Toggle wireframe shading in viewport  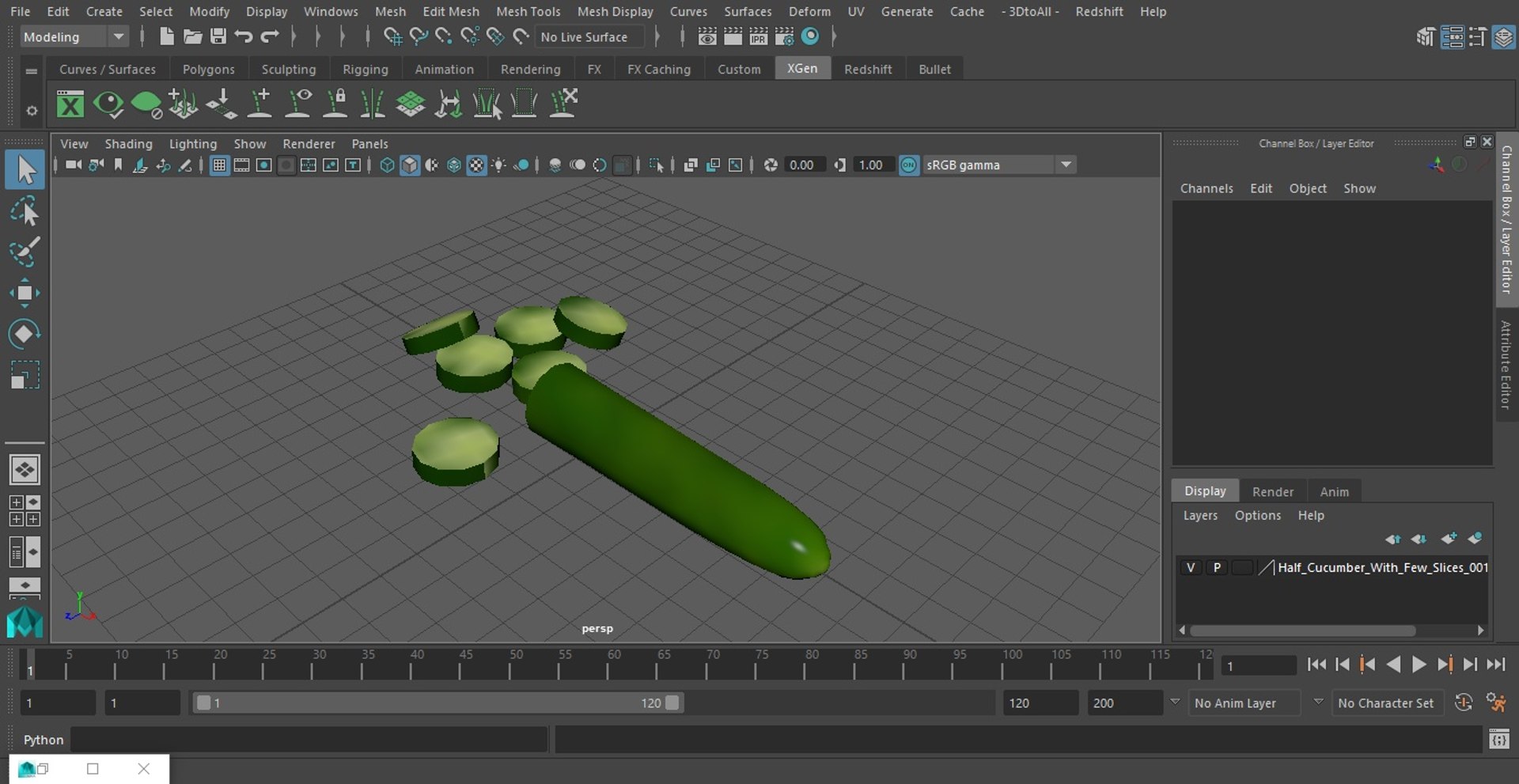(387, 165)
